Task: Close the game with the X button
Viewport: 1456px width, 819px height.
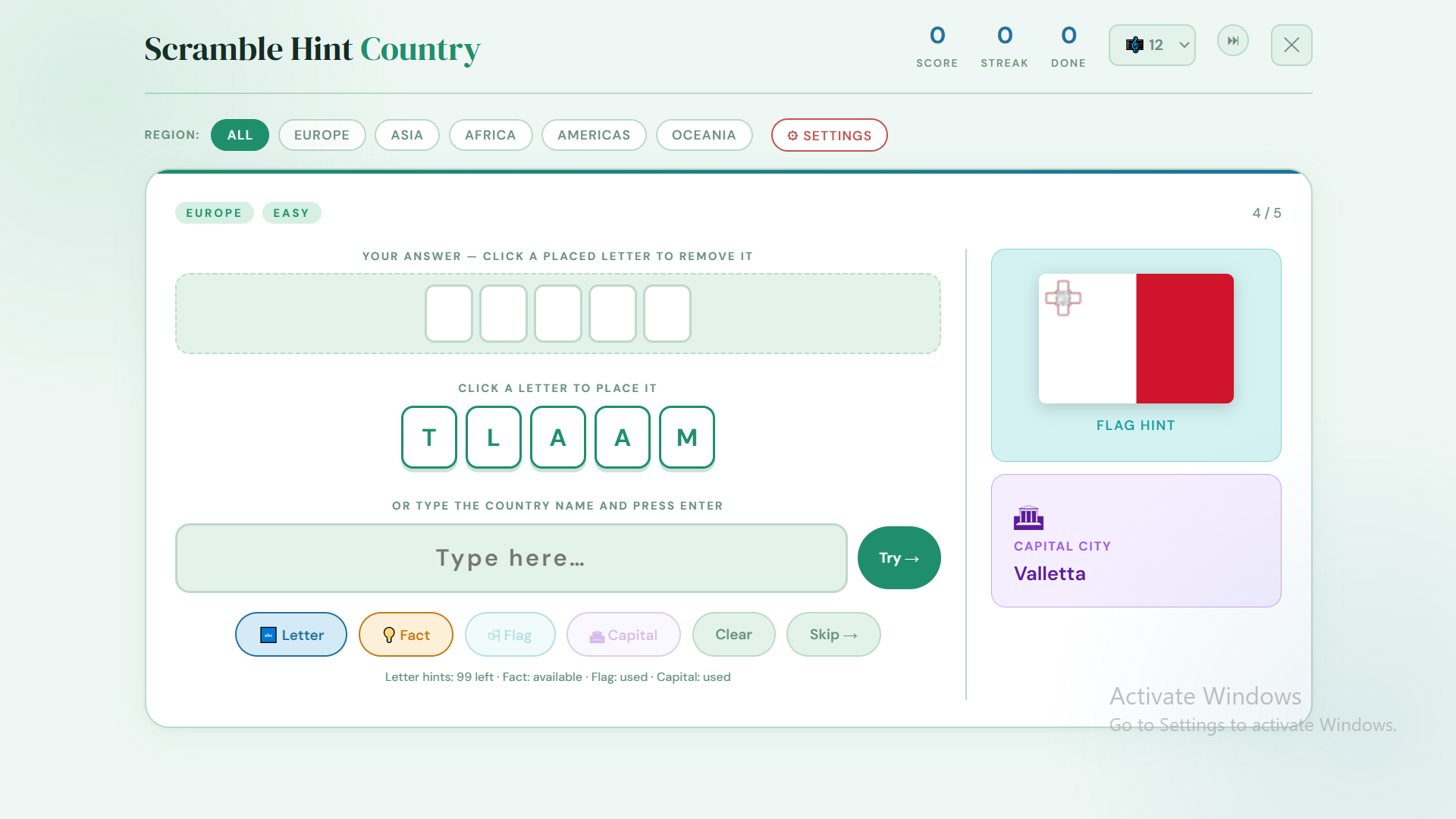Action: (1291, 45)
